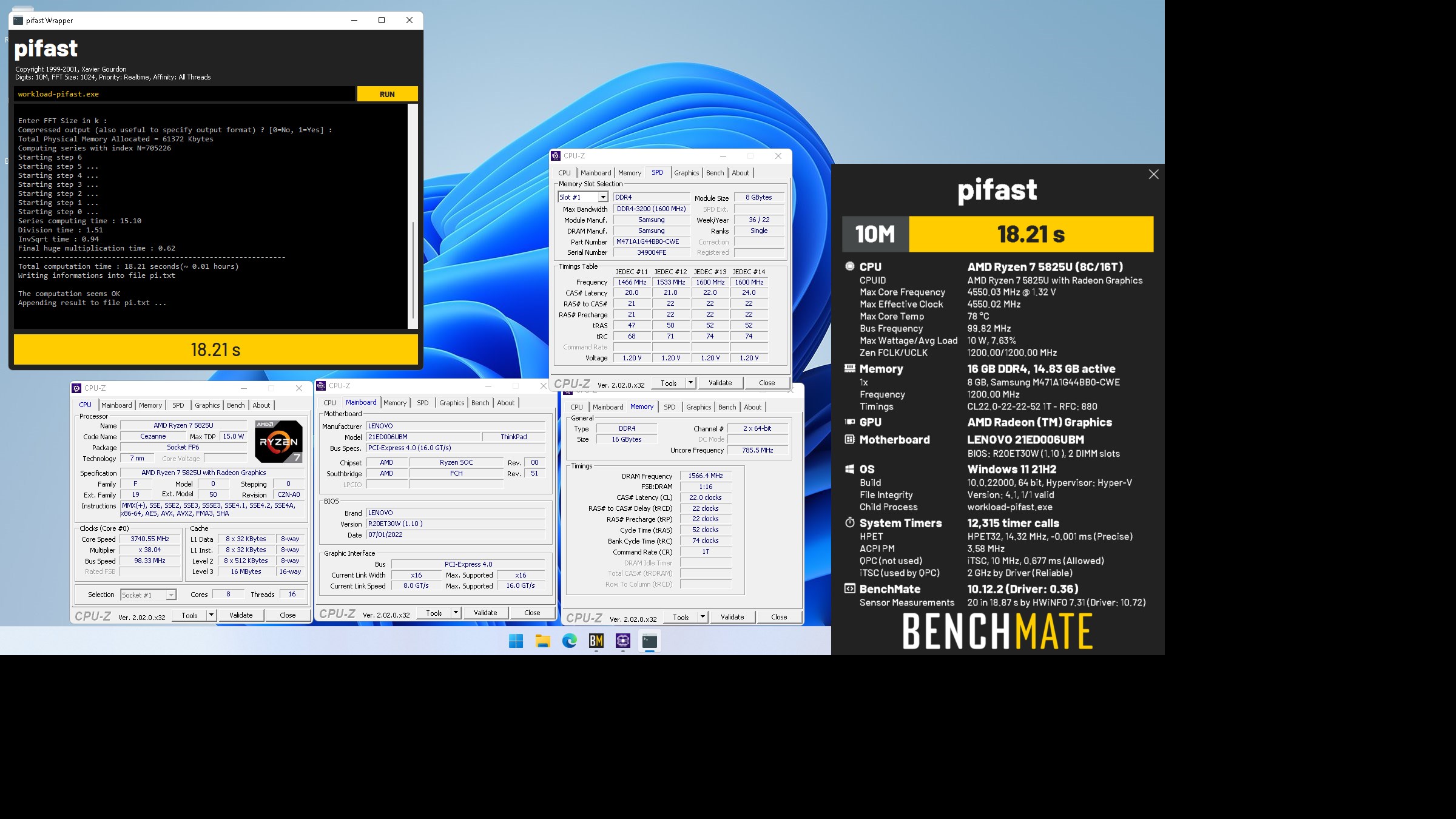1456x819 pixels.
Task: Click Memory module icon in BenchMate panel
Action: point(850,368)
